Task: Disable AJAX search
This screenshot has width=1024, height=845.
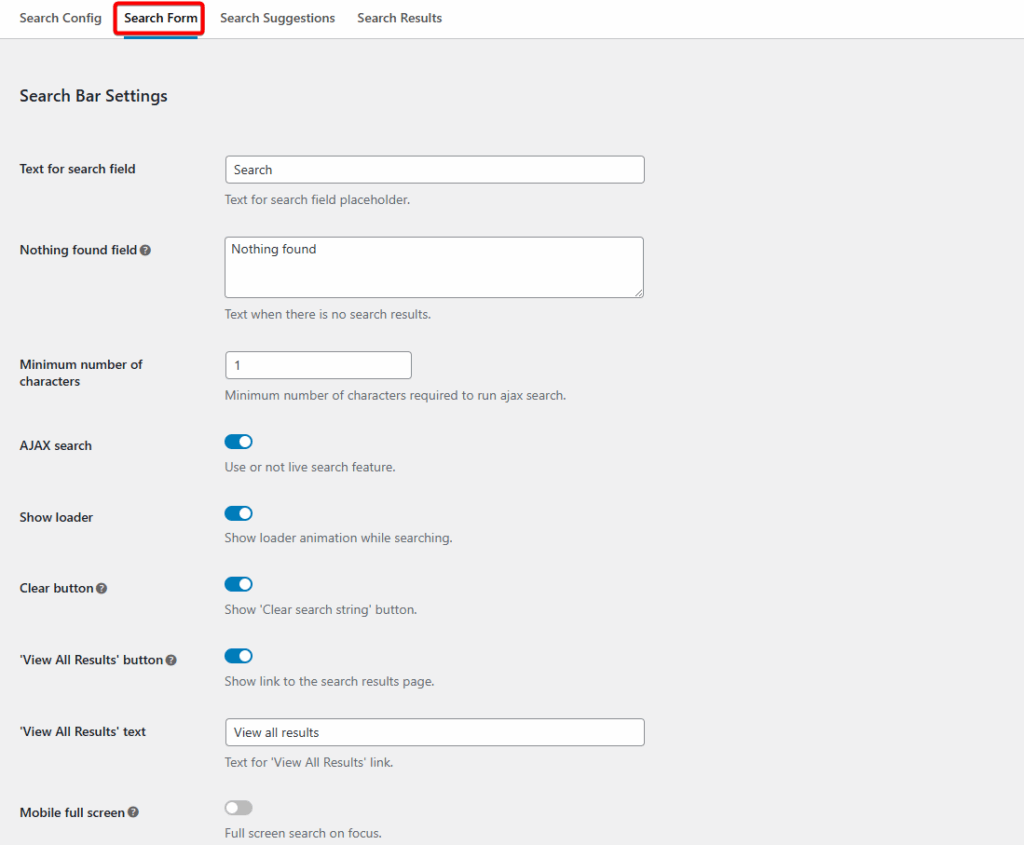Action: pyautogui.click(x=238, y=442)
